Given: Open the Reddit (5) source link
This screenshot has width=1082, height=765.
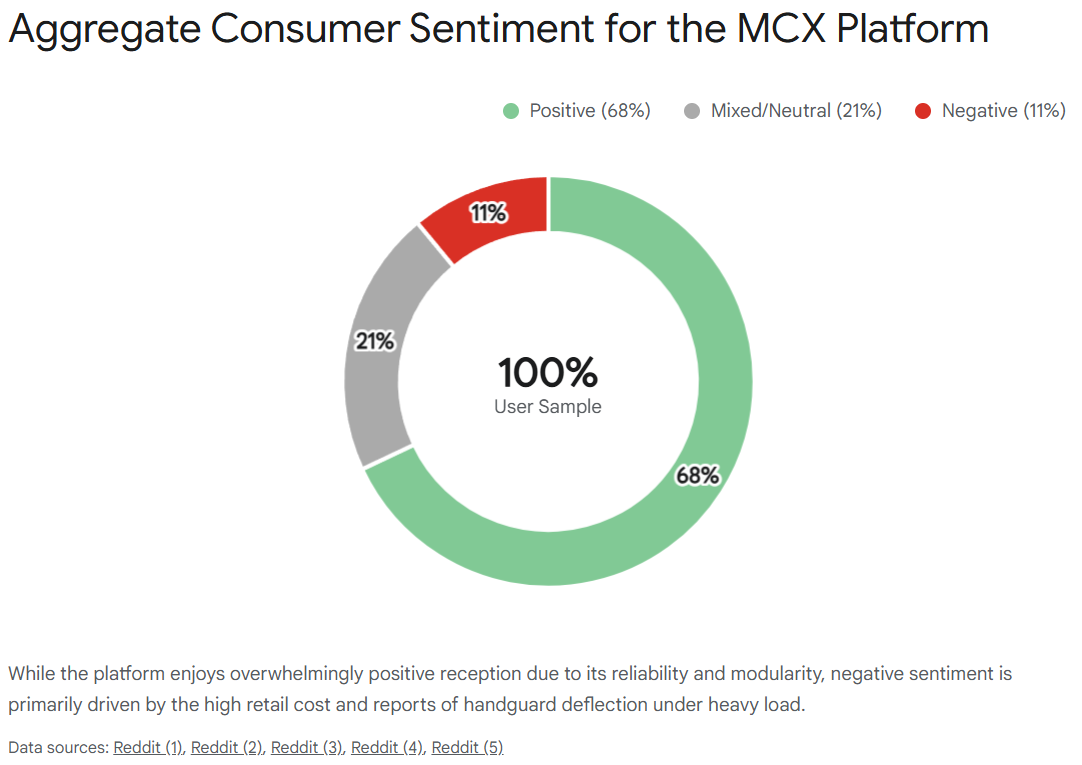Looking at the screenshot, I should tap(467, 747).
